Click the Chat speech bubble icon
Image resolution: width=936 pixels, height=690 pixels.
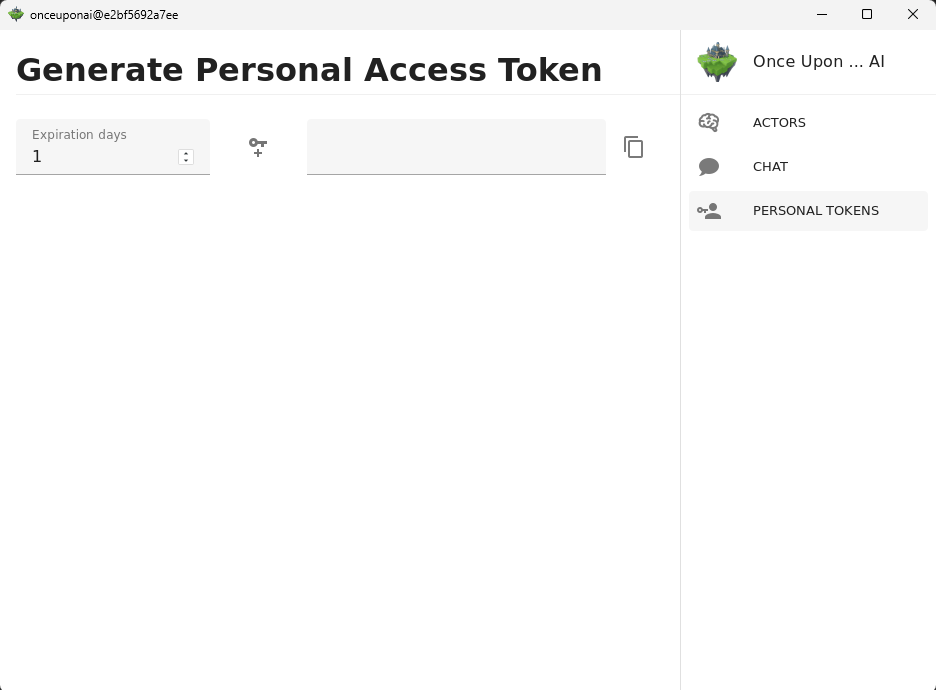pos(709,167)
